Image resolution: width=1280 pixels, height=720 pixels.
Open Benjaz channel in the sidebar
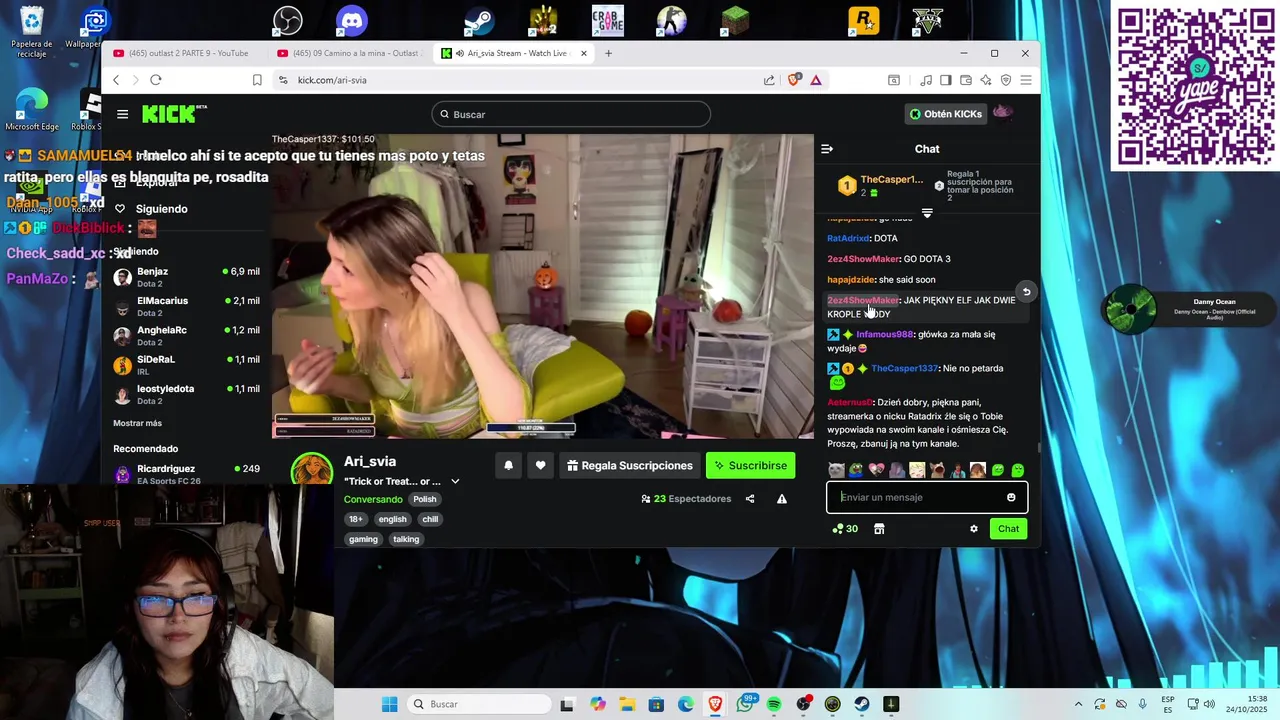point(187,277)
